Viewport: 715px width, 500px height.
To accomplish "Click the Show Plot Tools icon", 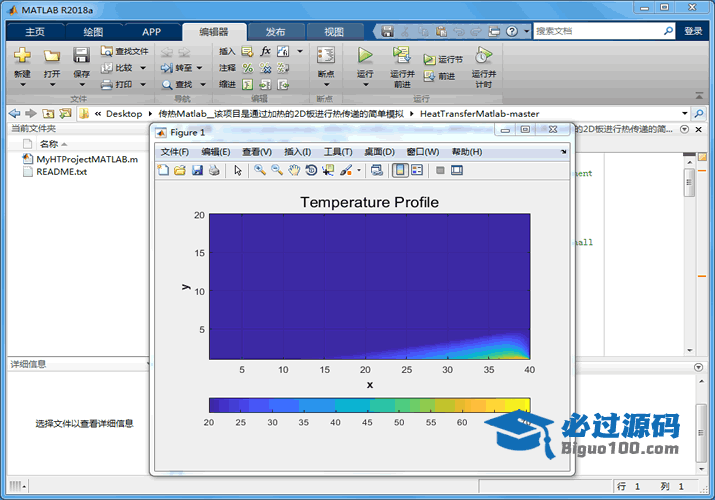I will tap(457, 170).
